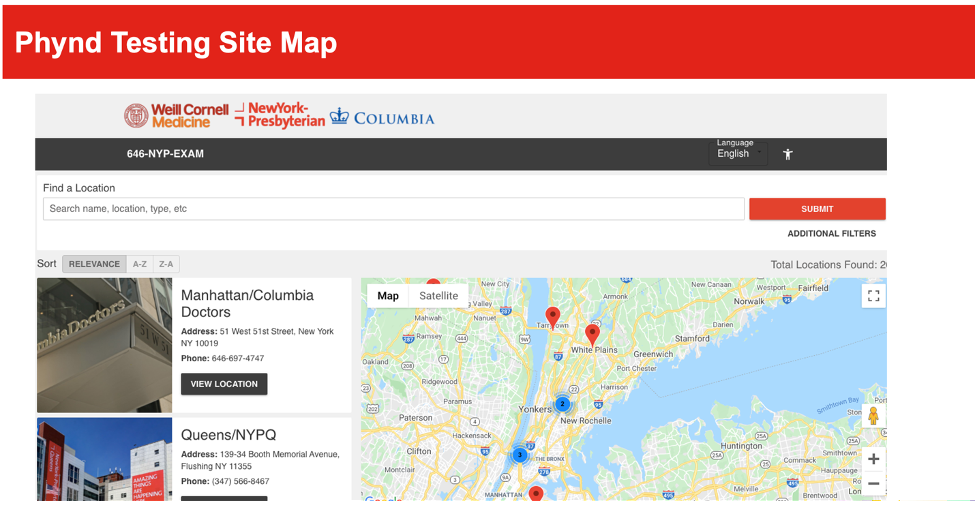Click the map pin near Tarrytown

click(x=553, y=318)
